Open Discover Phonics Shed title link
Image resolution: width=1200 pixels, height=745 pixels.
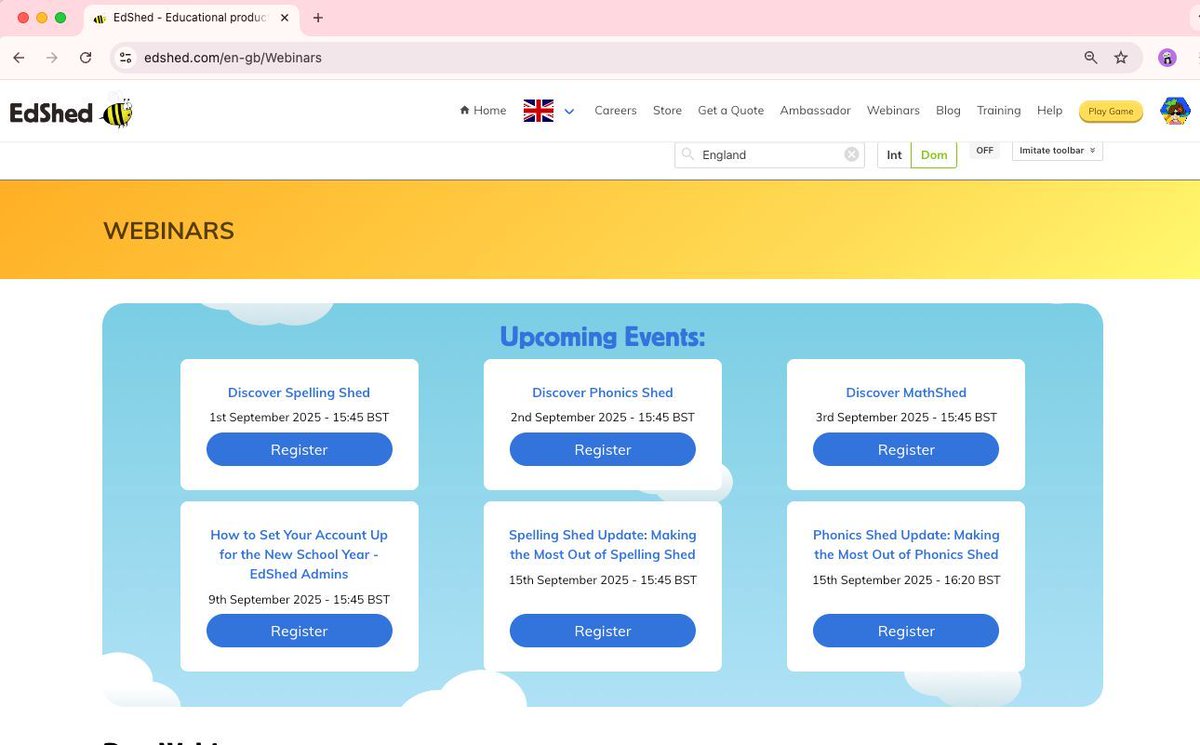tap(602, 393)
